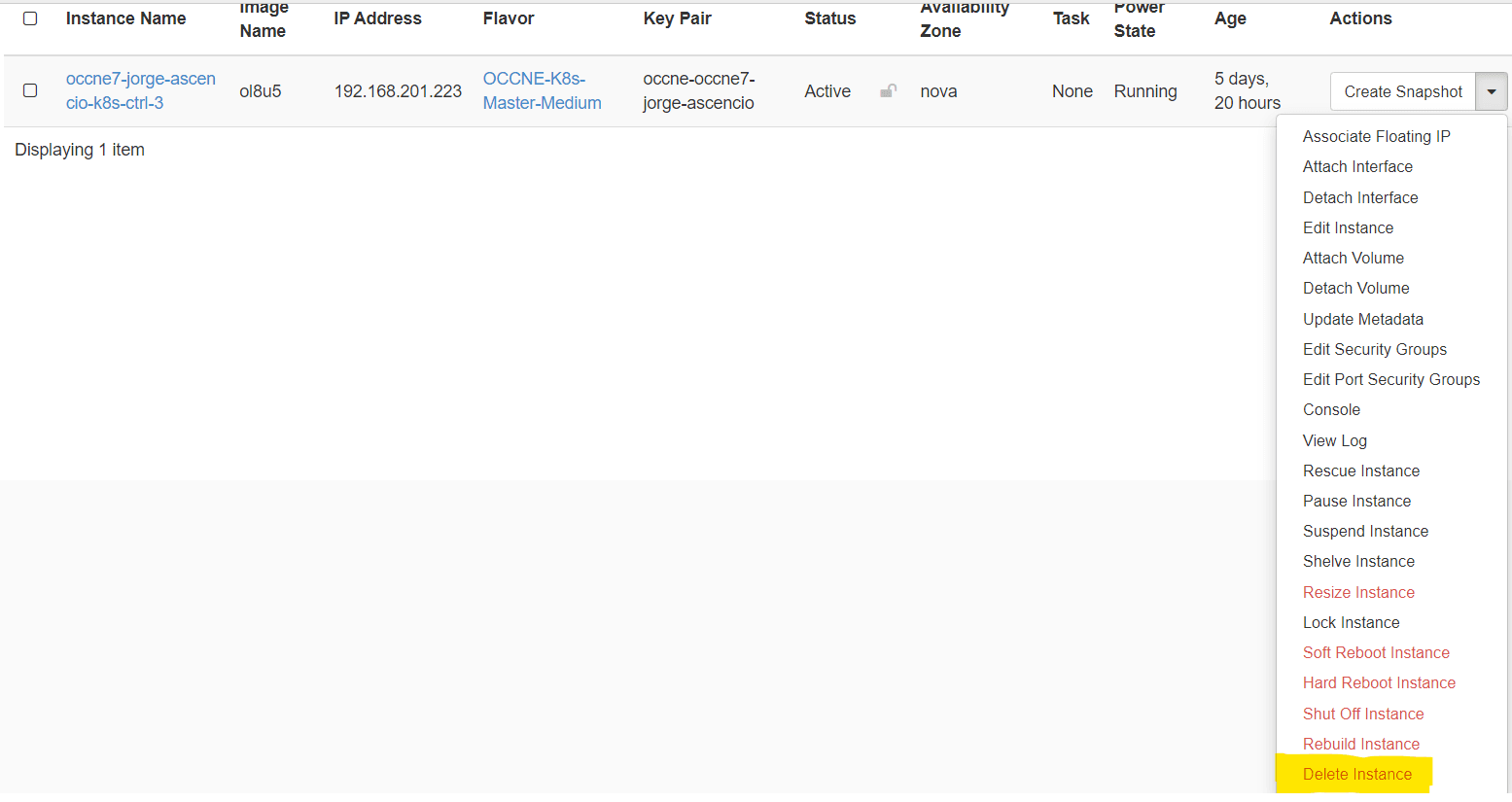
Task: Select the highlighted Delete Instance option
Action: click(1356, 774)
